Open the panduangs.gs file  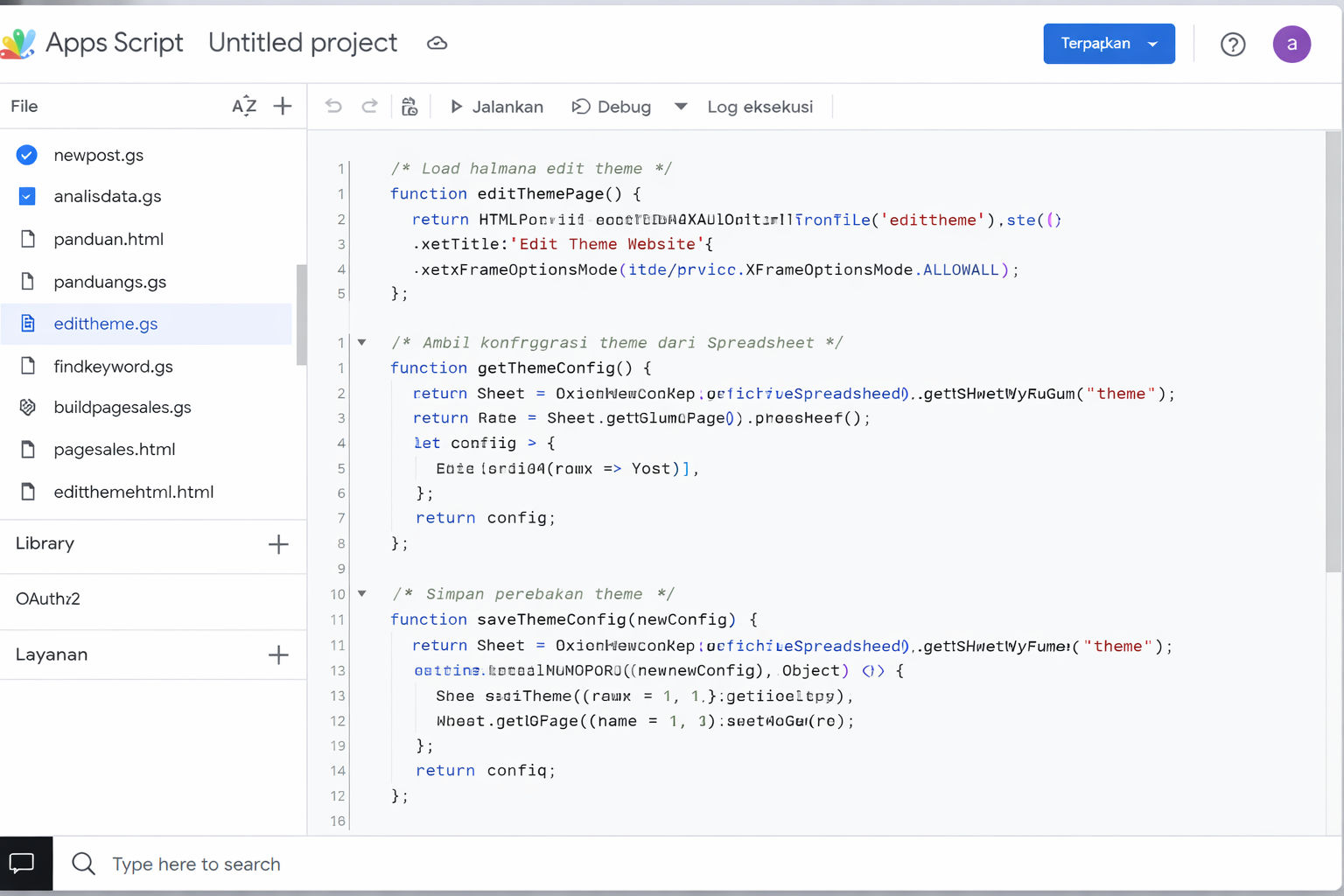coord(110,282)
